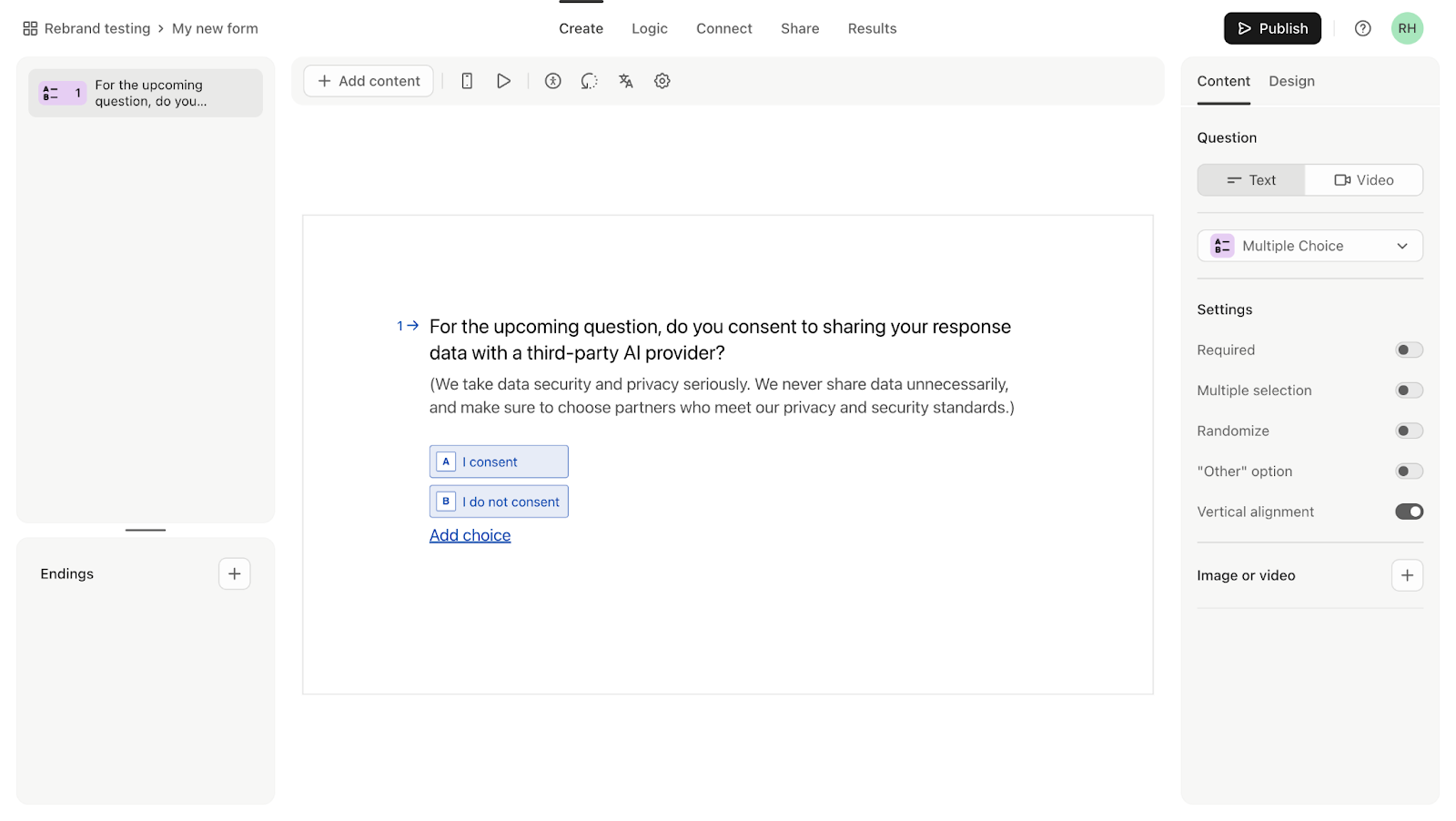Toggle the Randomize switch
This screenshot has height=821, width=1456.
coord(1409,431)
